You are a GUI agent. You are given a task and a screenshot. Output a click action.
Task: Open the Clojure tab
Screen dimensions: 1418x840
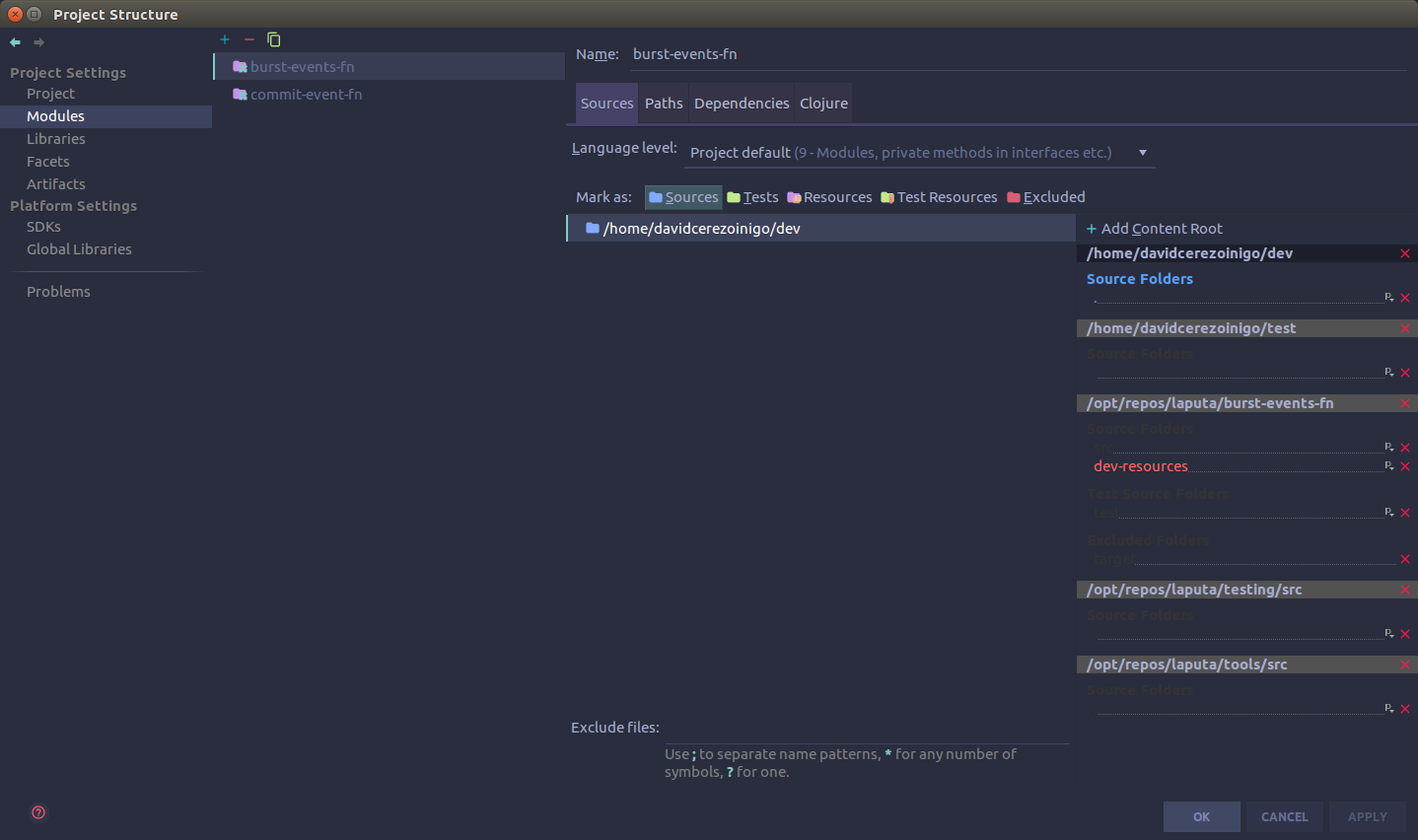click(822, 103)
